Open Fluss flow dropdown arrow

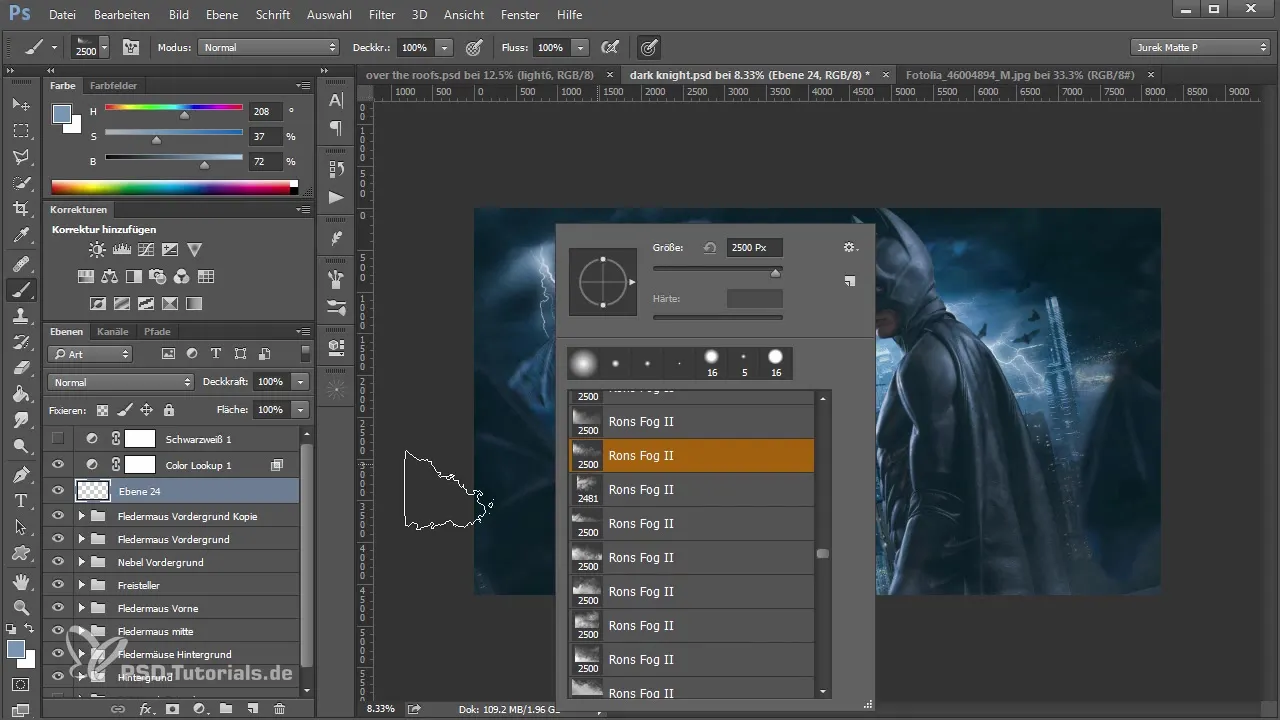pos(581,47)
